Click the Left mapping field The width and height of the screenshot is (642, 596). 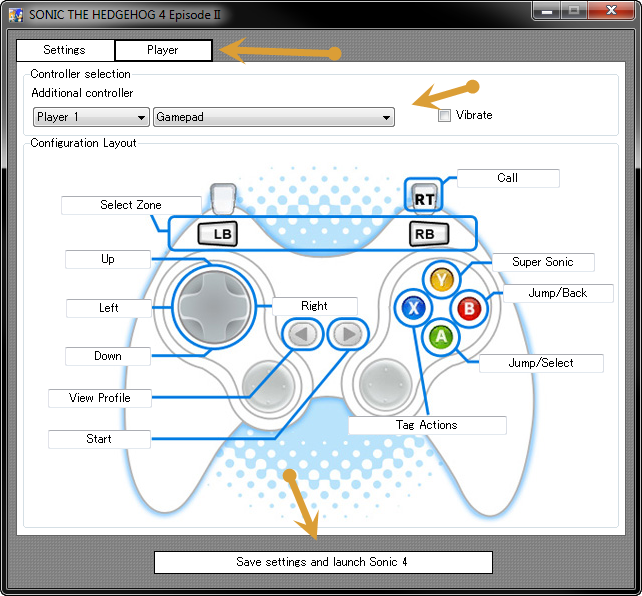click(x=109, y=308)
